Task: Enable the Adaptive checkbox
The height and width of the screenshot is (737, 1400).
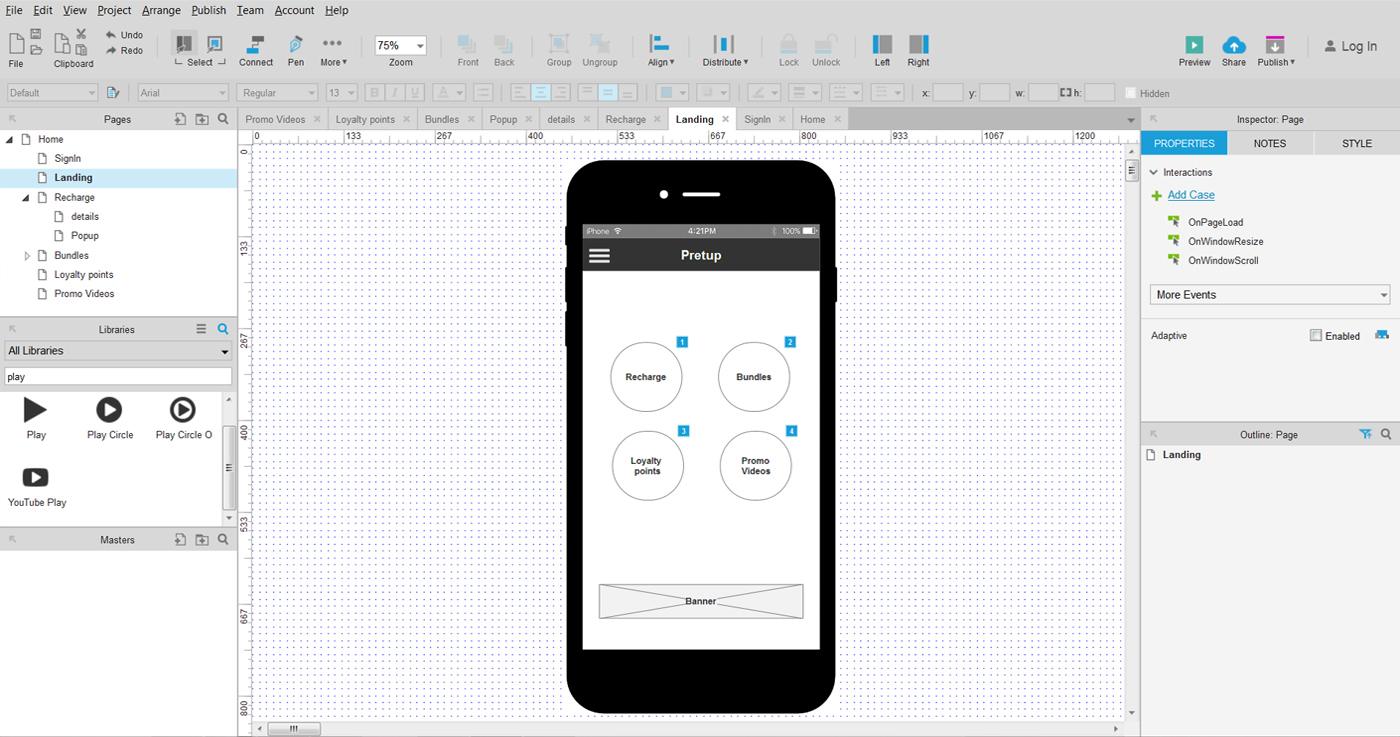Action: coord(1316,336)
